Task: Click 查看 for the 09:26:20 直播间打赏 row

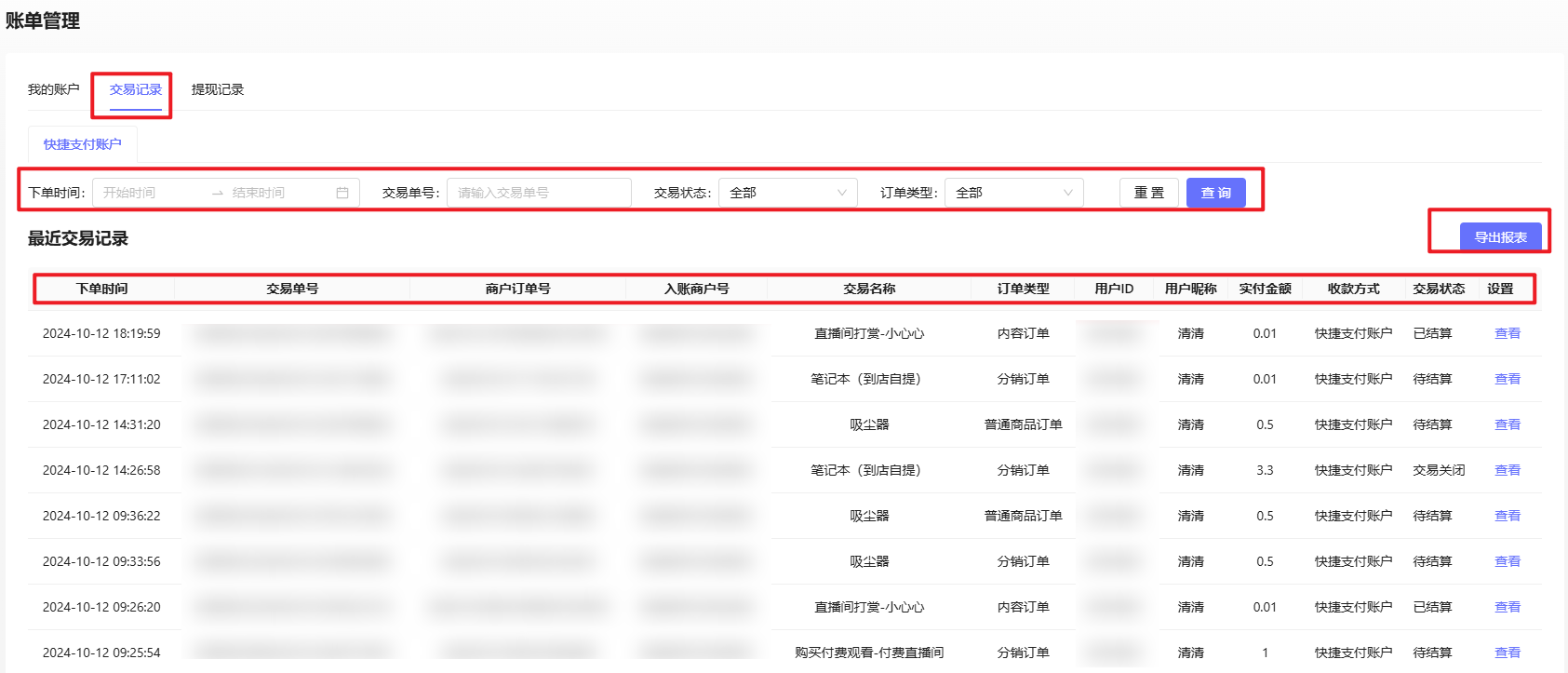Action: [1507, 607]
